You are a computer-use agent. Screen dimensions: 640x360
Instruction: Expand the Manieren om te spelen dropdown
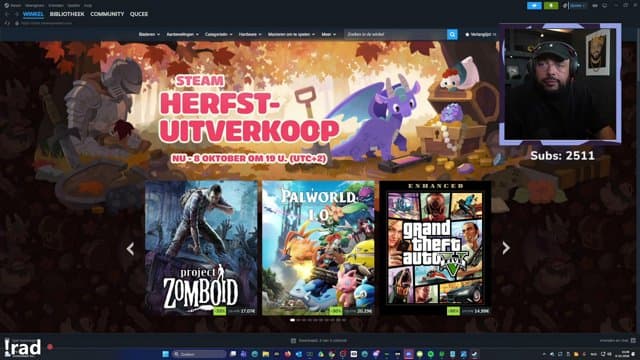click(291, 35)
